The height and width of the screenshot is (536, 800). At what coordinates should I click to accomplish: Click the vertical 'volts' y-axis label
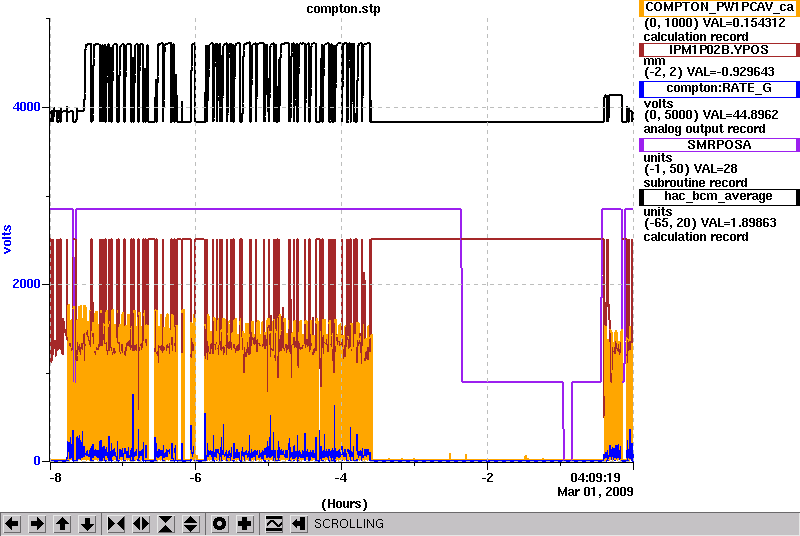[x=7, y=239]
